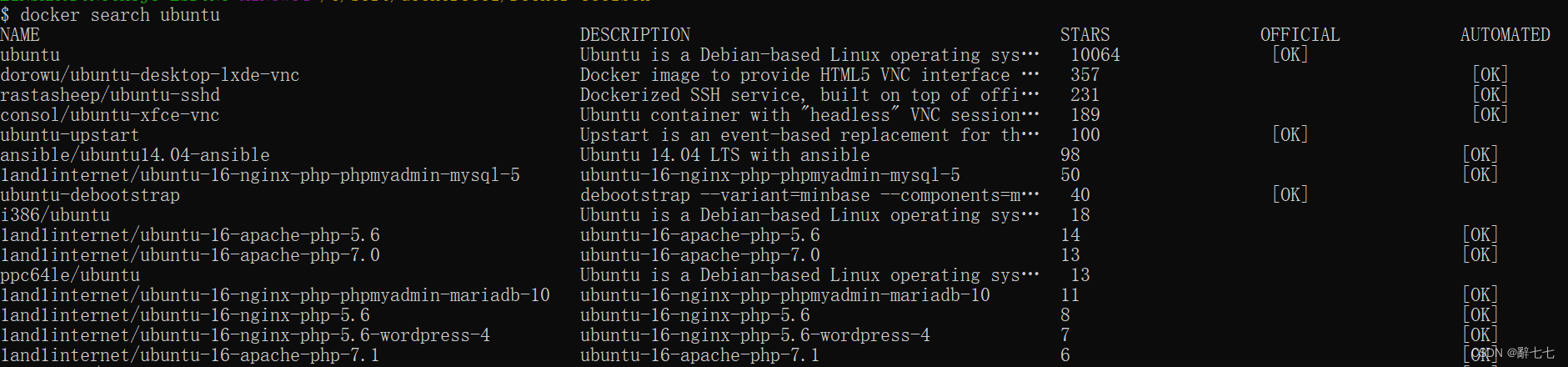Click the STARS column header
The width and height of the screenshot is (1568, 367).
(1085, 35)
